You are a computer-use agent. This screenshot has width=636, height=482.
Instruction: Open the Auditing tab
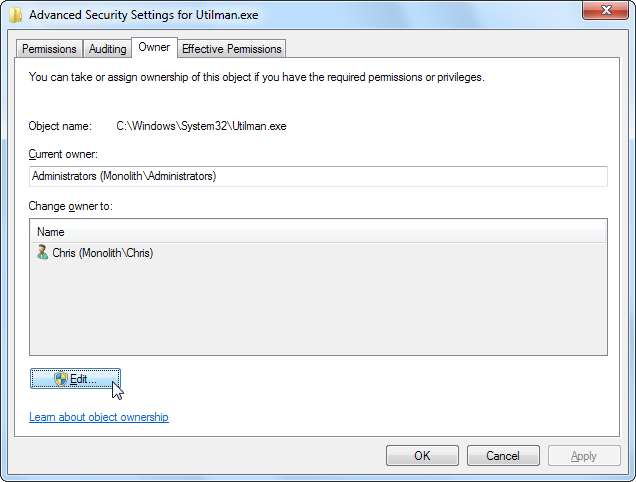pyautogui.click(x=107, y=48)
